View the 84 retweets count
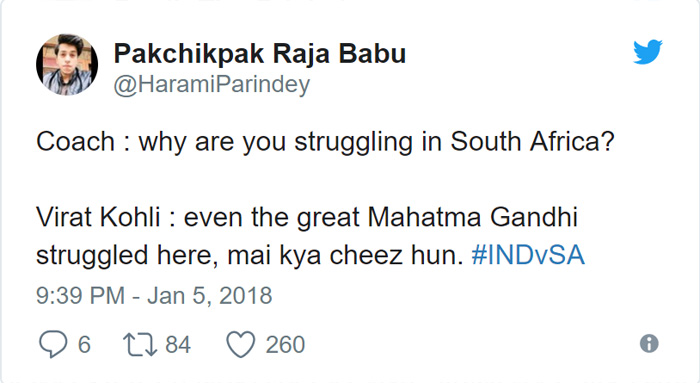 (x=178, y=345)
